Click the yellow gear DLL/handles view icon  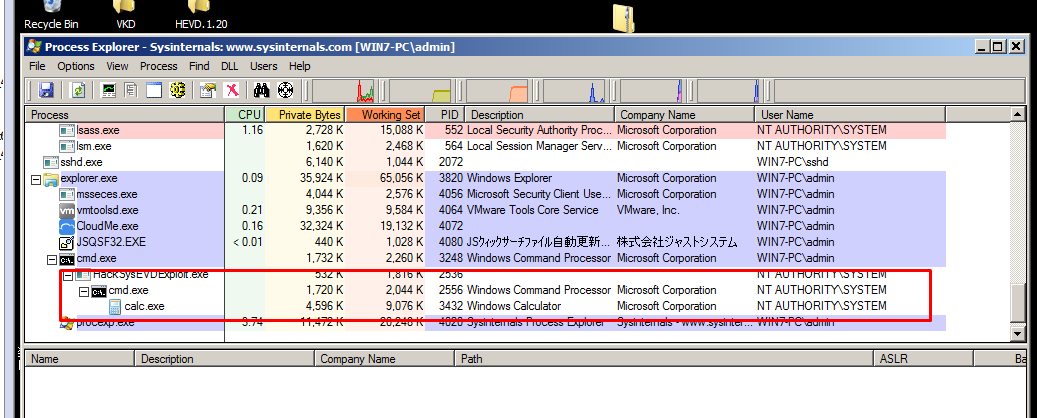[179, 91]
